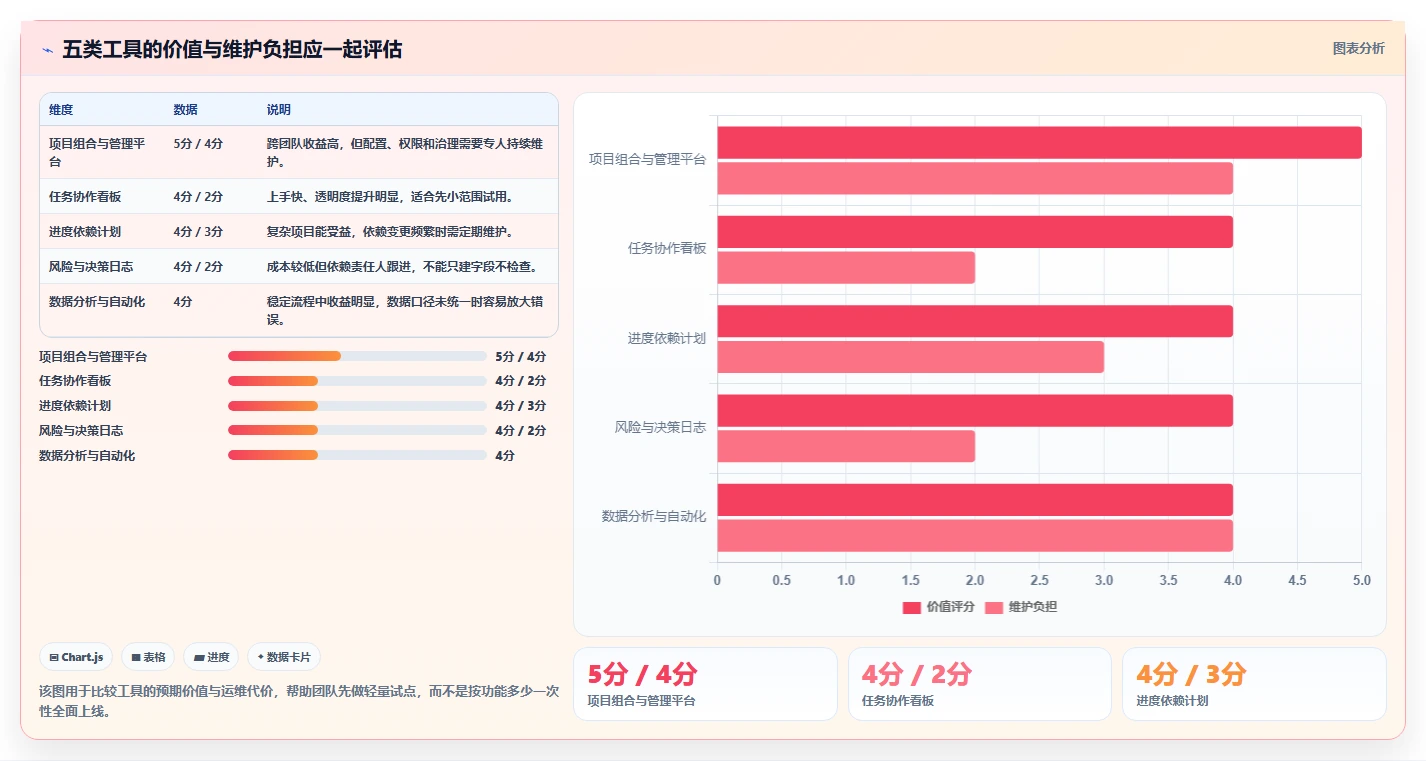Click the 进度依赖计划 label in the progress list
The image size is (1426, 761).
click(x=75, y=406)
